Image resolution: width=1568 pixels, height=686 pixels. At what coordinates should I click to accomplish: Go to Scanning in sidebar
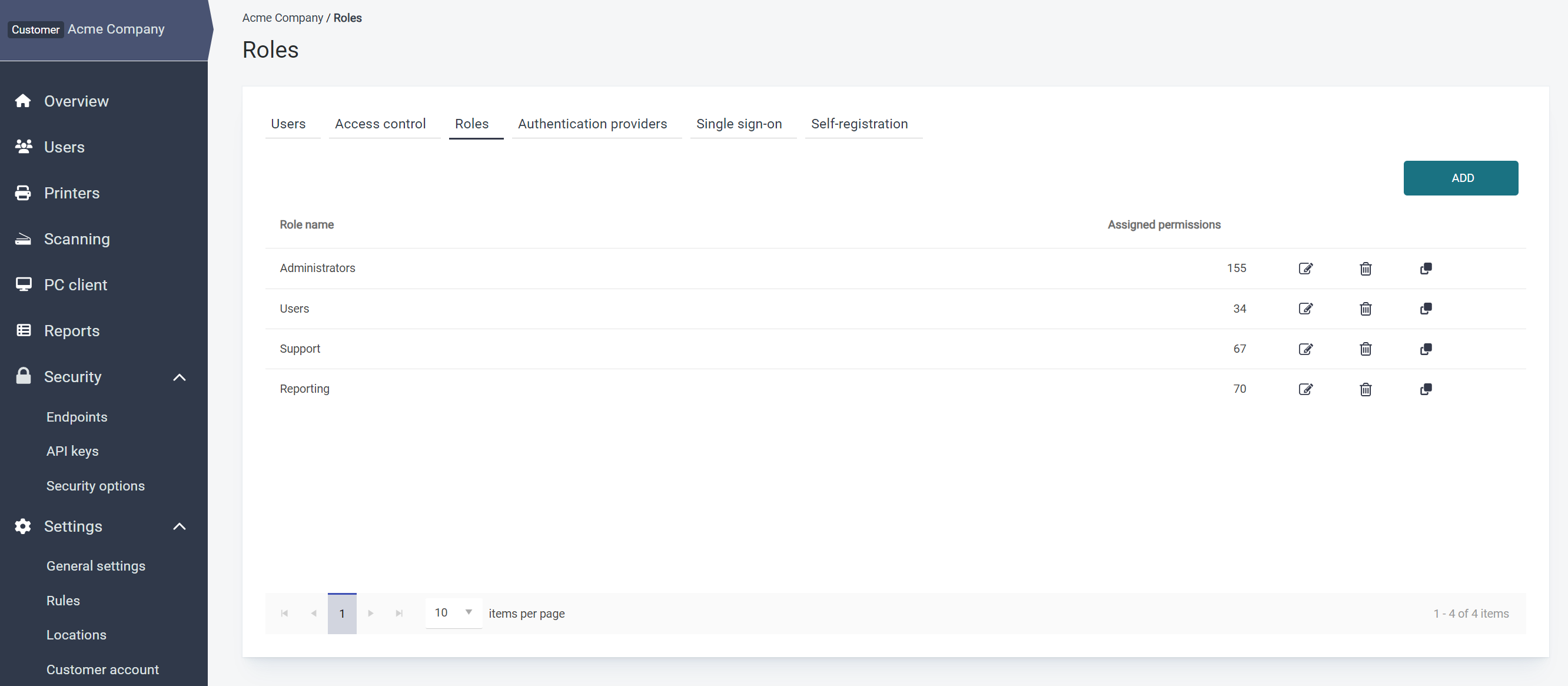tap(77, 238)
